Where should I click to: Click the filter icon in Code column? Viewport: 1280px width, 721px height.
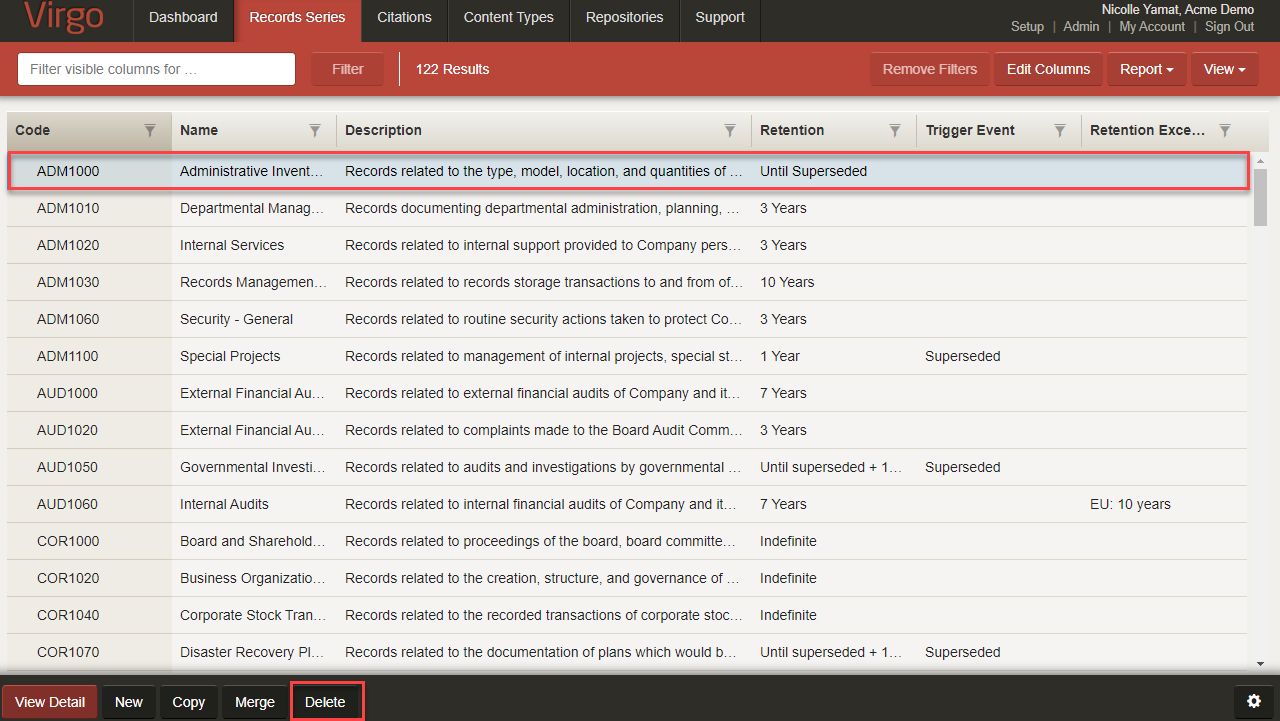[x=150, y=130]
